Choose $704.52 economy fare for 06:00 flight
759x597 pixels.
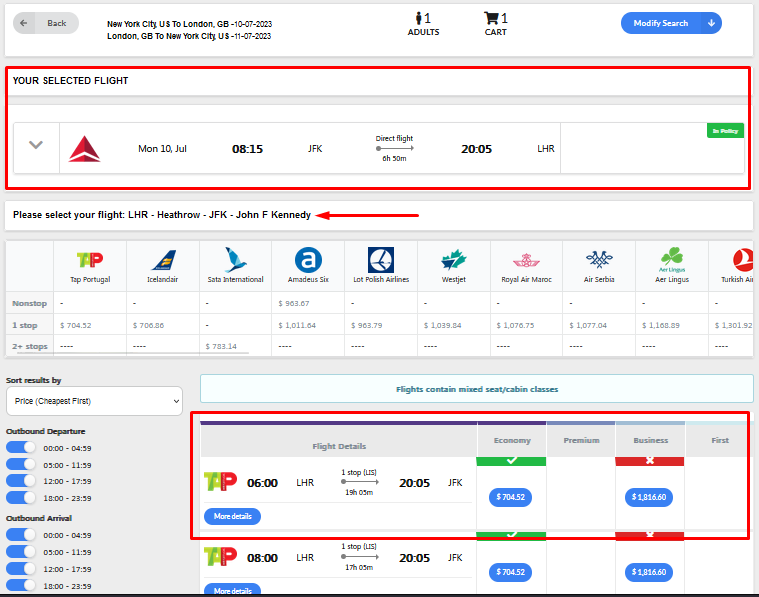click(x=510, y=497)
